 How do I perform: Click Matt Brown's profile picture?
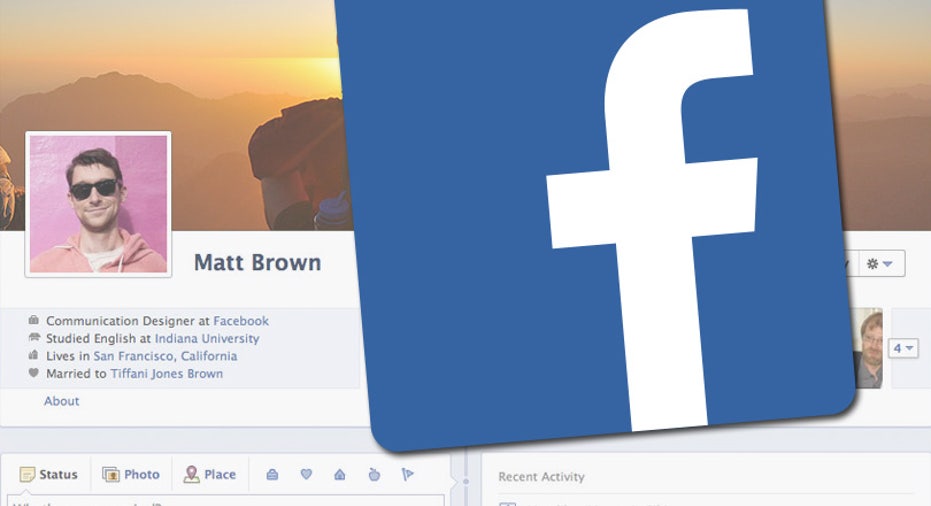coord(99,204)
